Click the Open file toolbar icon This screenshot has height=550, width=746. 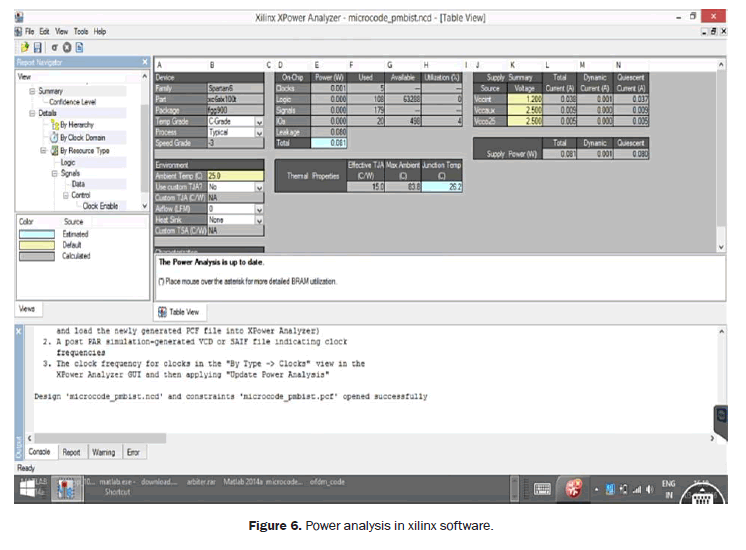coord(23,47)
